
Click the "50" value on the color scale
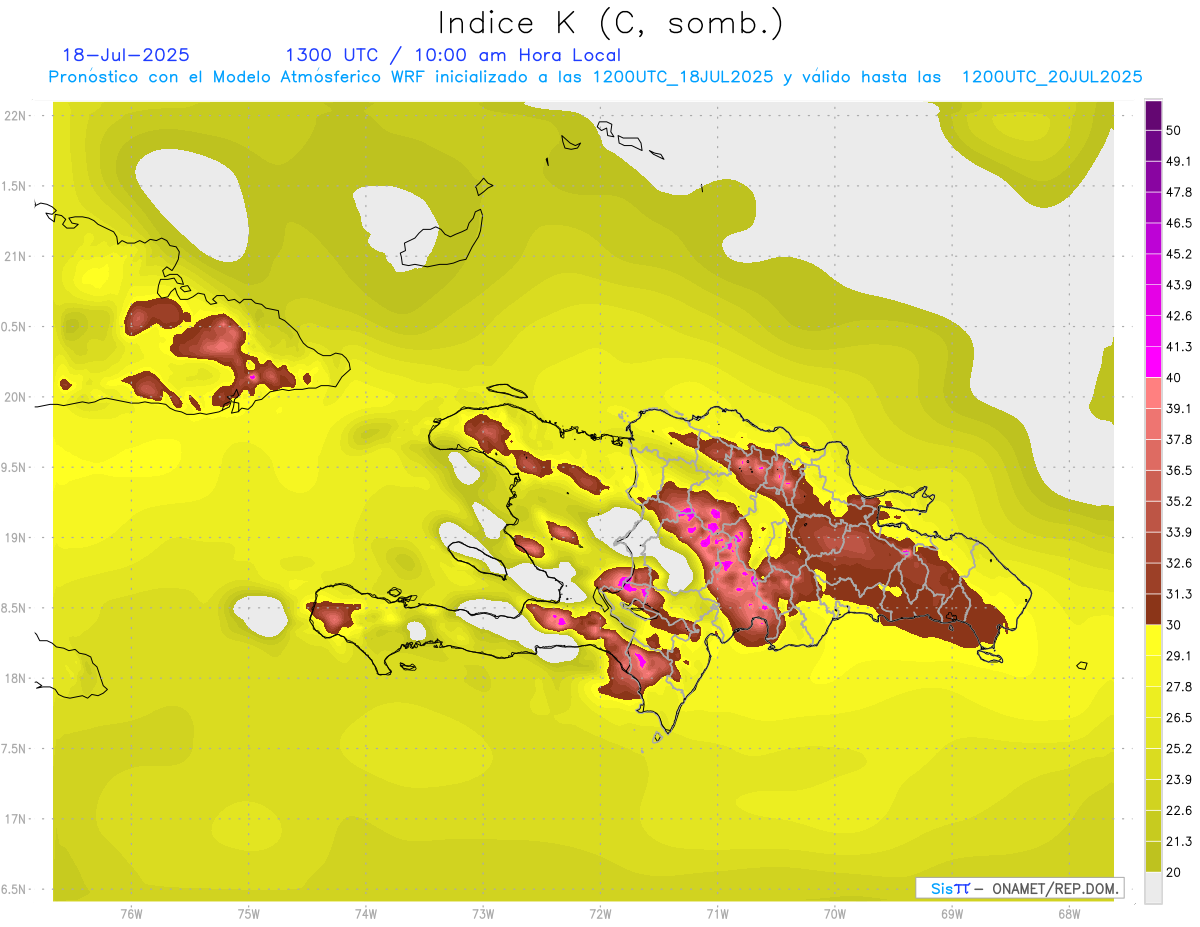[1175, 131]
